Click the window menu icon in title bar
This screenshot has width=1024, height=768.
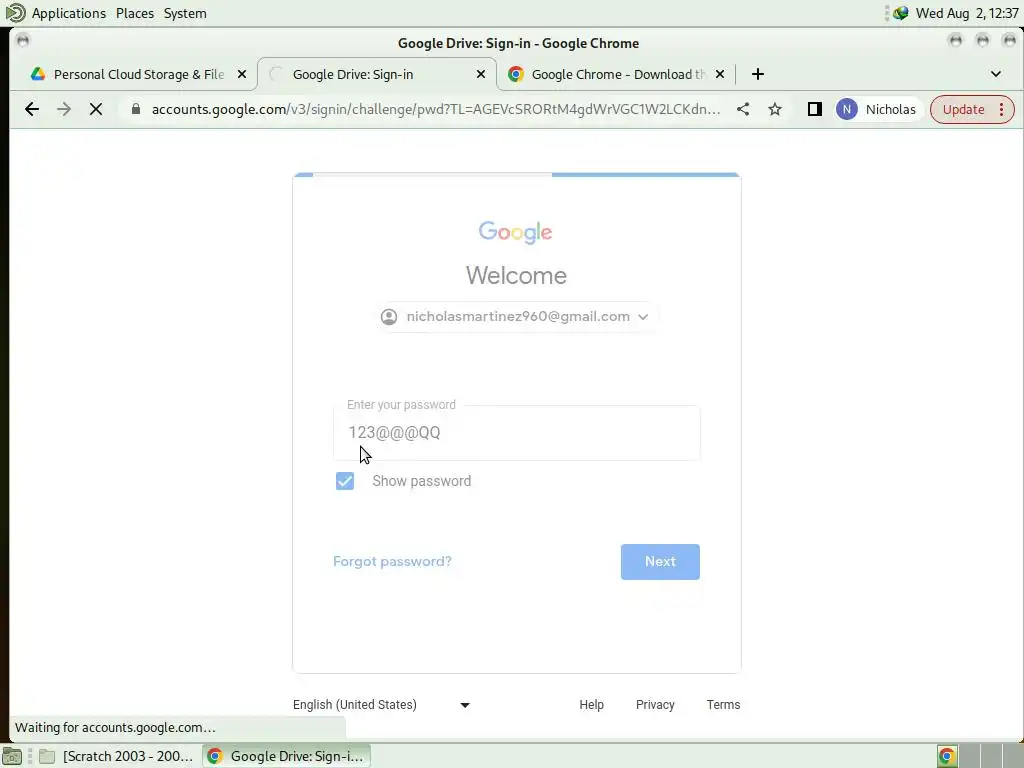[x=23, y=40]
